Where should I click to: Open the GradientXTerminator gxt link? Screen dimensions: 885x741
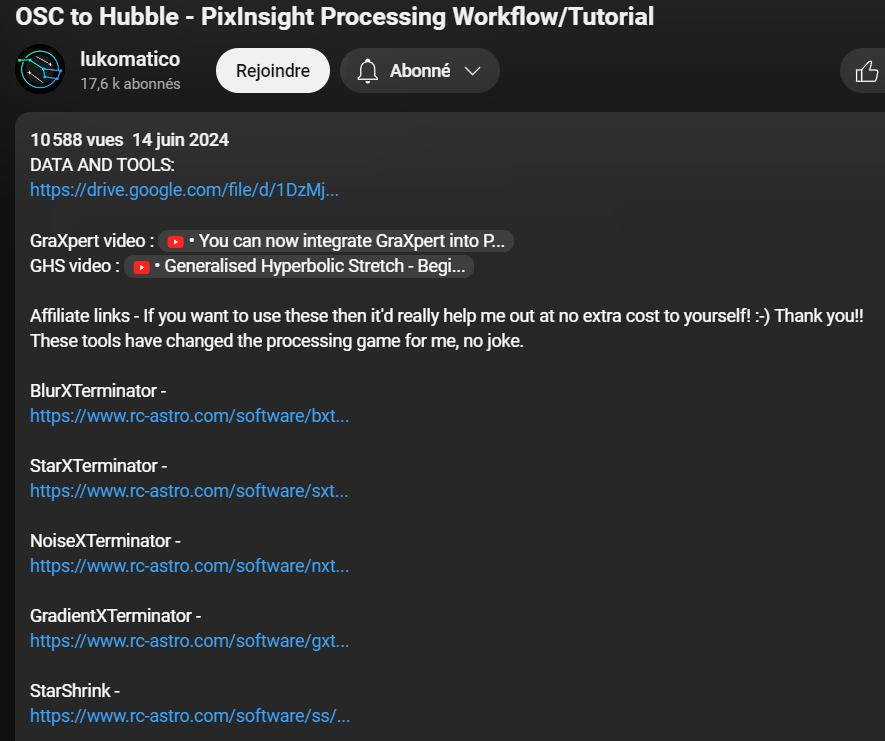click(x=189, y=641)
